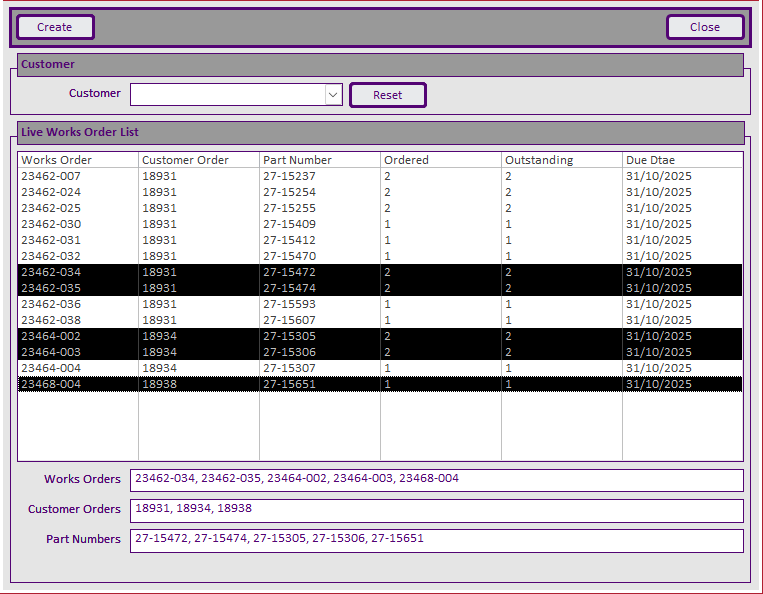This screenshot has height=594, width=763.
Task: Click the Create button
Action: pyautogui.click(x=55, y=27)
